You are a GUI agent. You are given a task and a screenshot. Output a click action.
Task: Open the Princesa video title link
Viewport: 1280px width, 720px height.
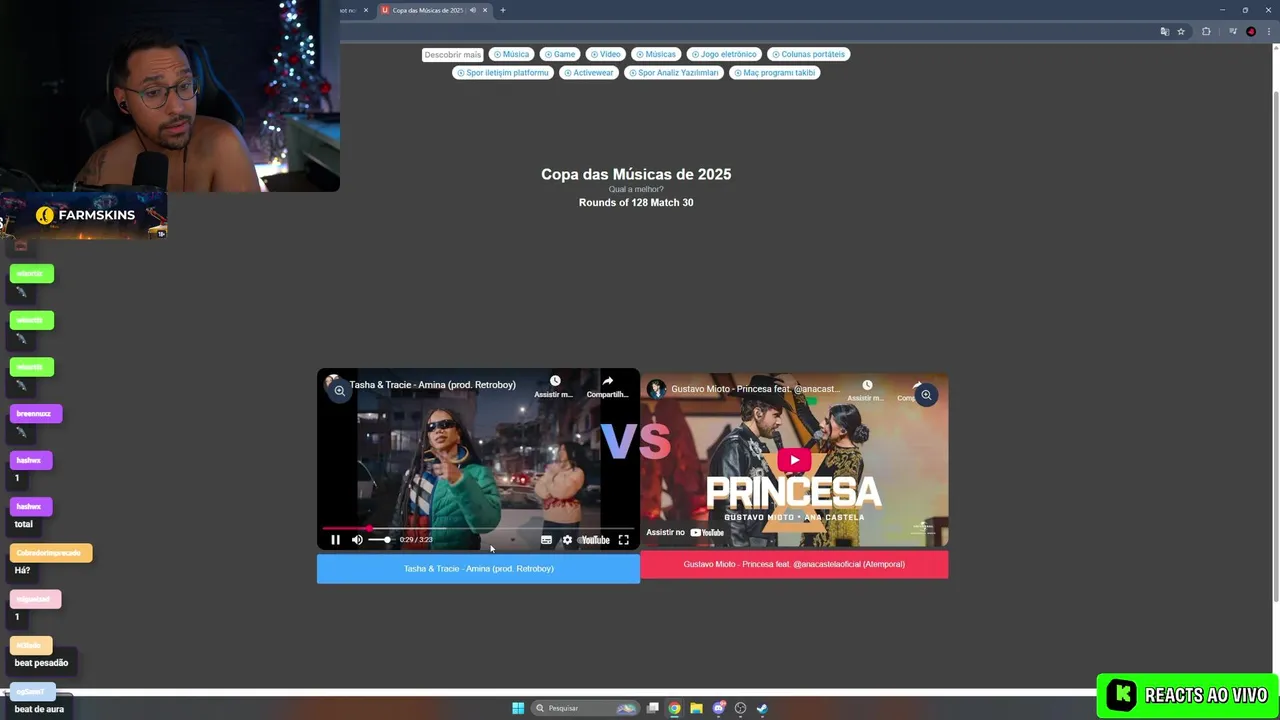point(755,389)
